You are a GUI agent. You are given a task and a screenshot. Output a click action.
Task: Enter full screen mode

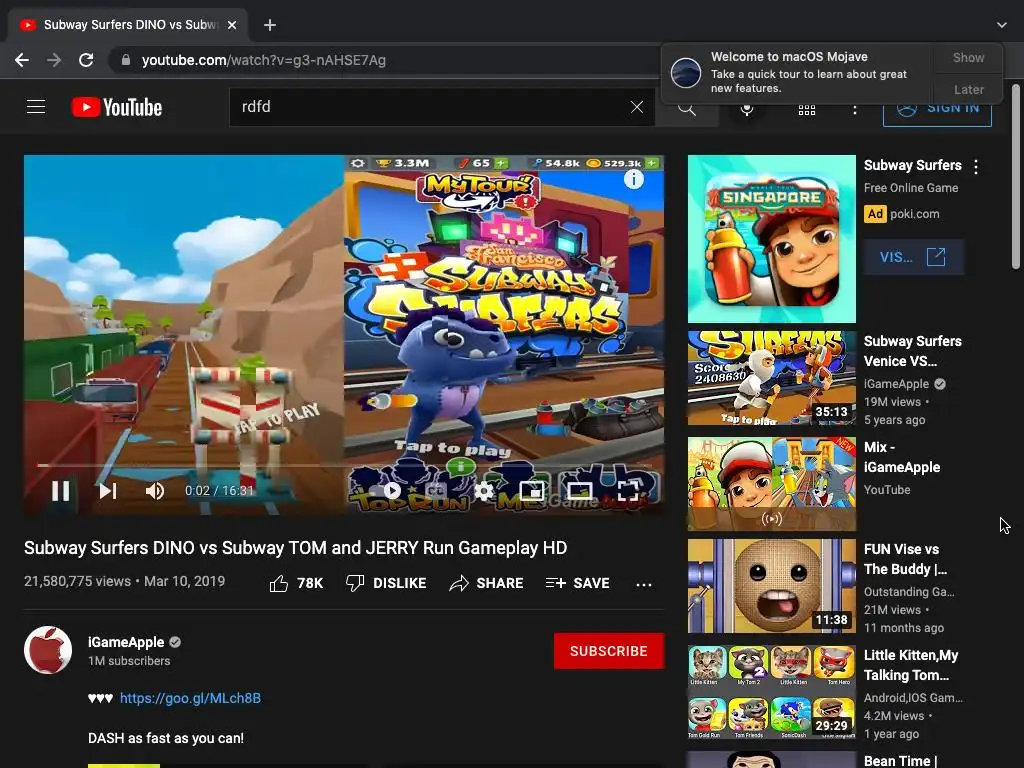coord(628,490)
